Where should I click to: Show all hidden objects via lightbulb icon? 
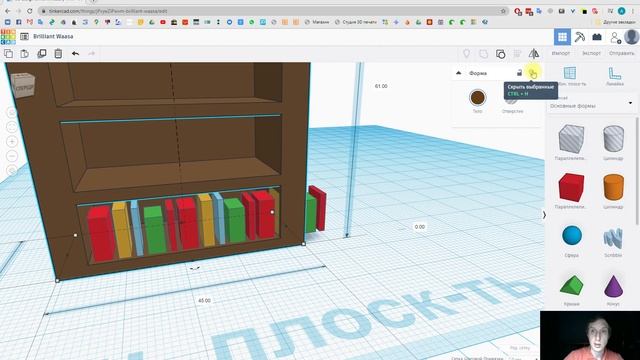coord(467,53)
